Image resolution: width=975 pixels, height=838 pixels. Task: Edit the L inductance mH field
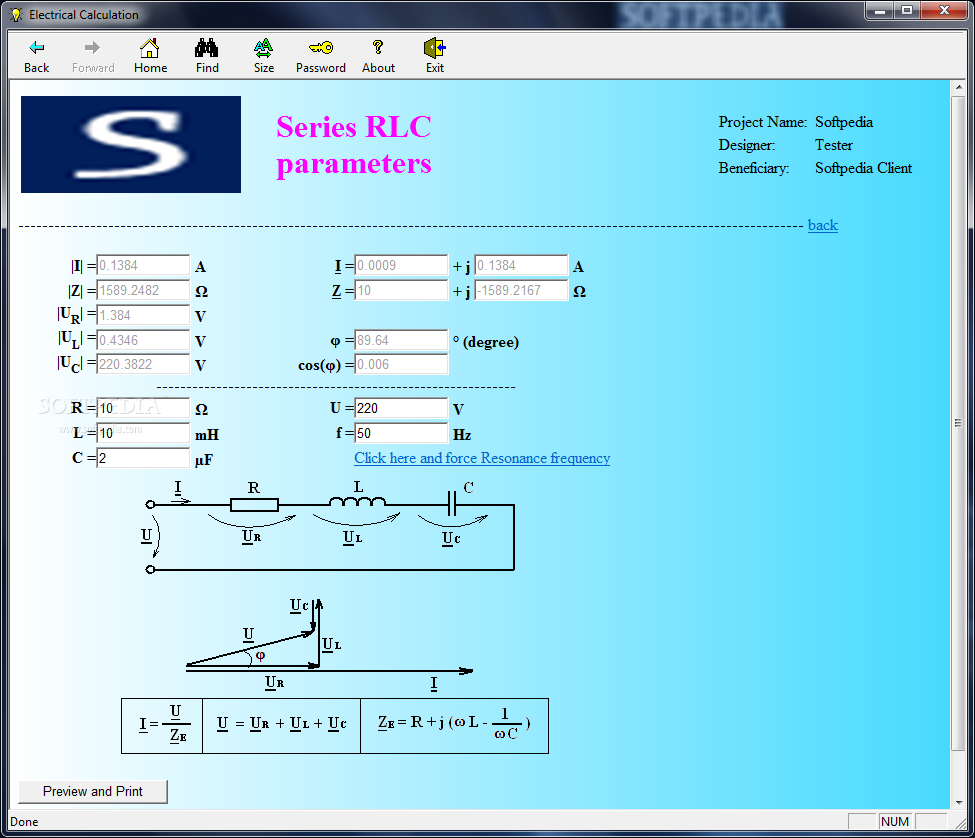pos(143,433)
